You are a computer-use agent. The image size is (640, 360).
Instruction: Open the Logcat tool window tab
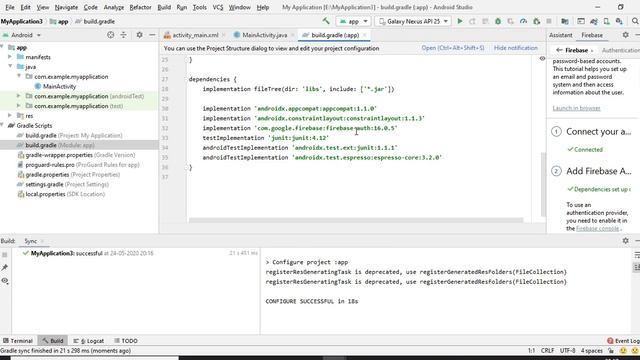(x=89, y=340)
